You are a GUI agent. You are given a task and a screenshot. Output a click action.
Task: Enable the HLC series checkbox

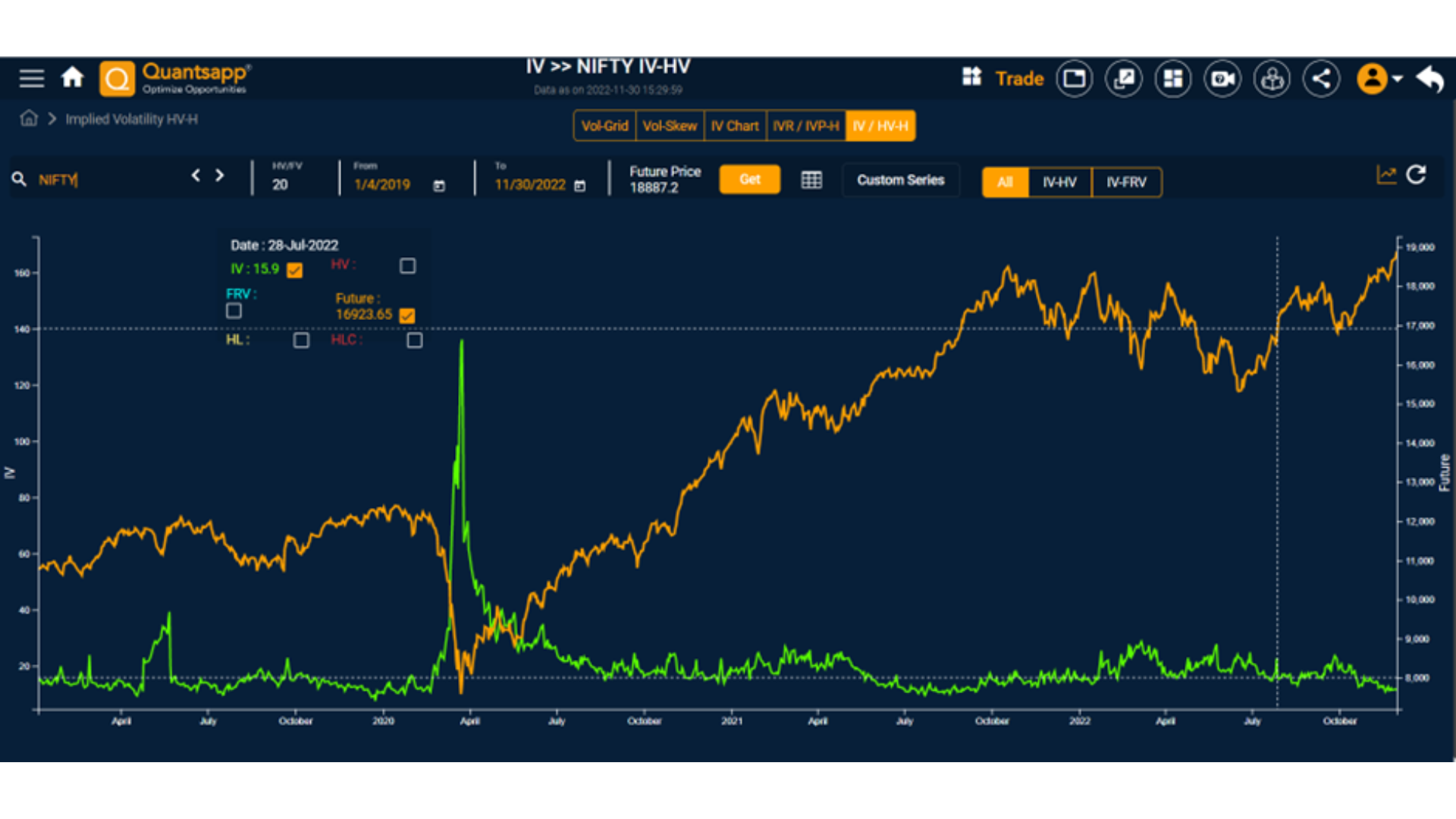point(414,340)
